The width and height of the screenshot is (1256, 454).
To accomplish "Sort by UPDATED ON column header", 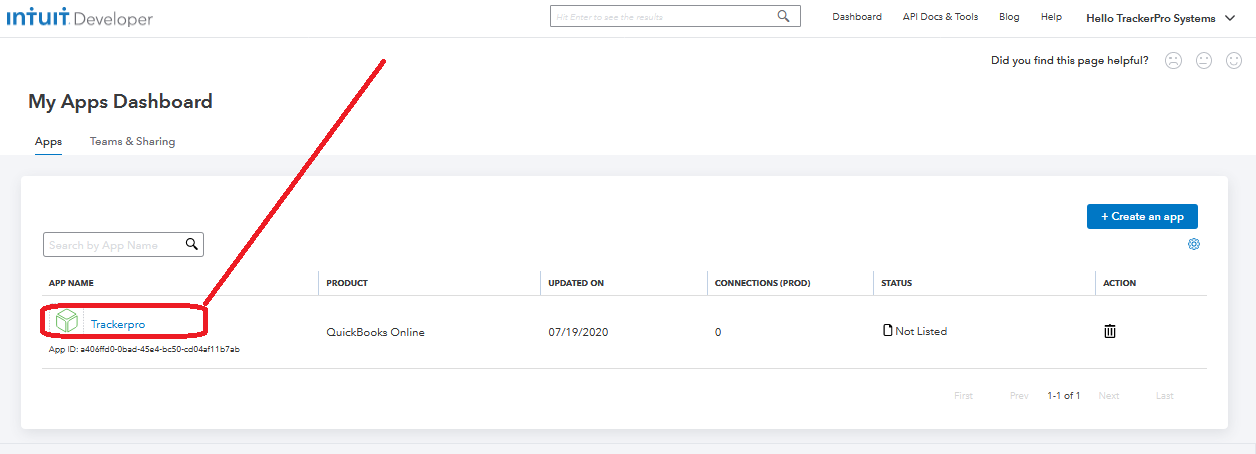I will click(x=576, y=283).
